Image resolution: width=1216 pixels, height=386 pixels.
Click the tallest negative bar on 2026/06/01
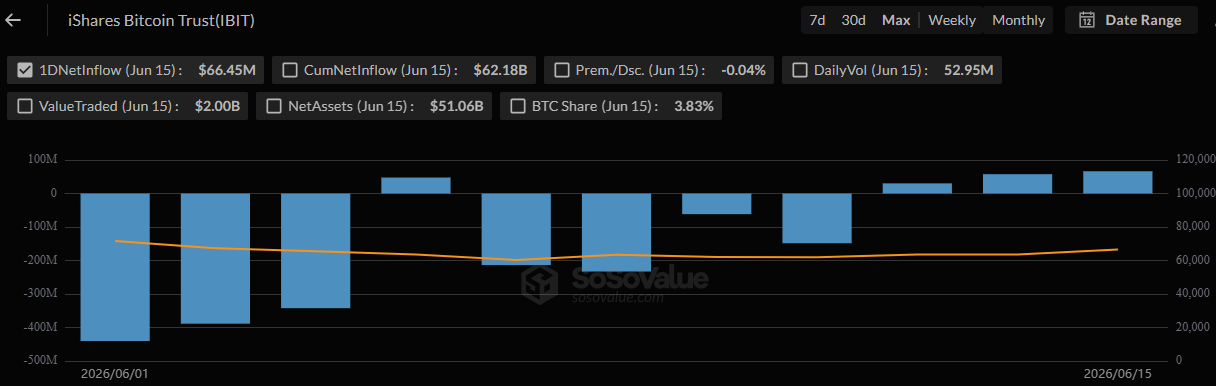pos(115,267)
